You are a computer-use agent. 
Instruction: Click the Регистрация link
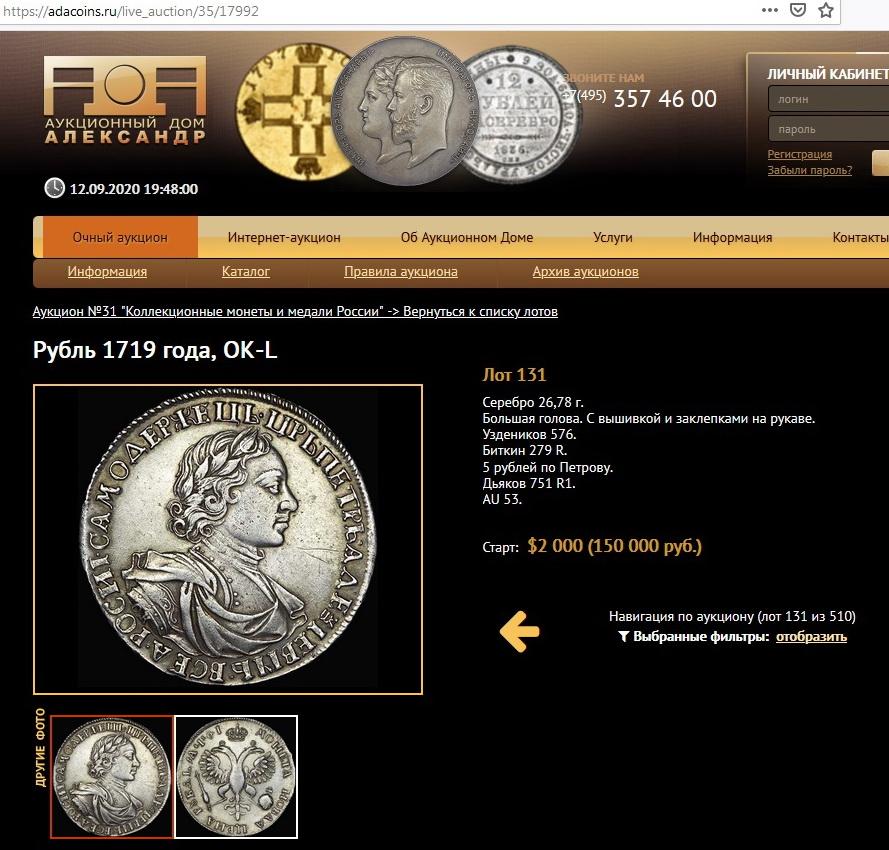point(799,154)
